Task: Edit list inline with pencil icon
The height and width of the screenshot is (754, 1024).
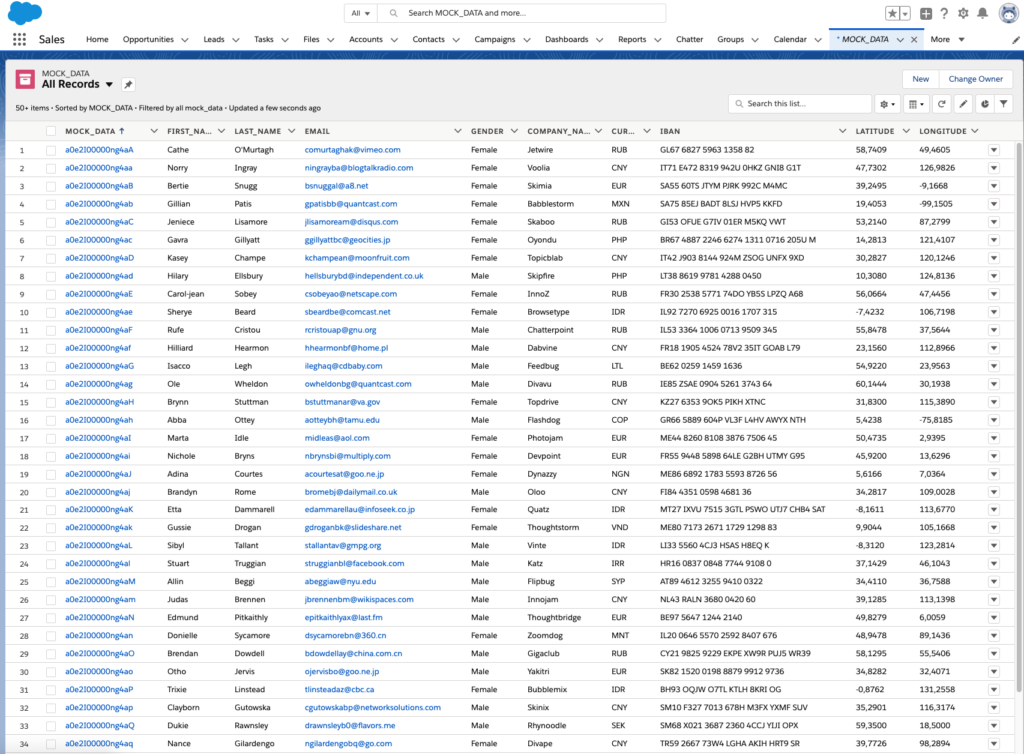Action: pos(963,104)
